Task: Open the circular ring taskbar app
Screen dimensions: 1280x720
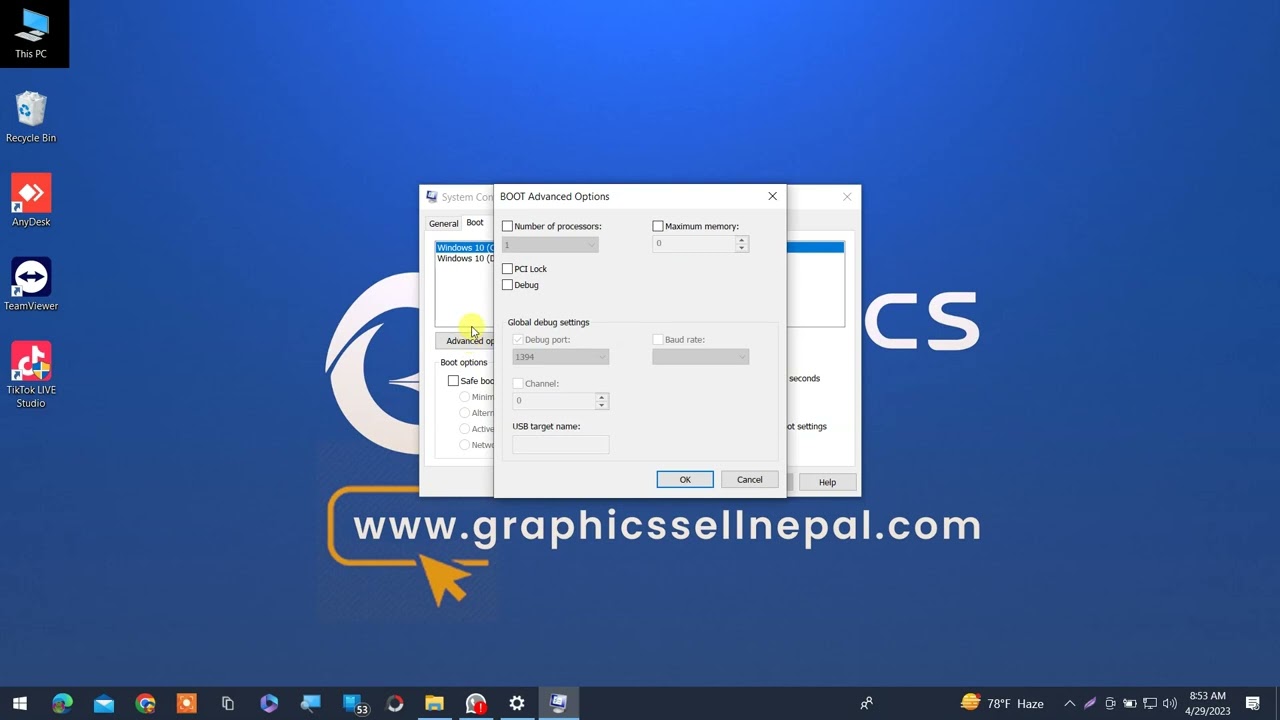Action: pyautogui.click(x=395, y=704)
